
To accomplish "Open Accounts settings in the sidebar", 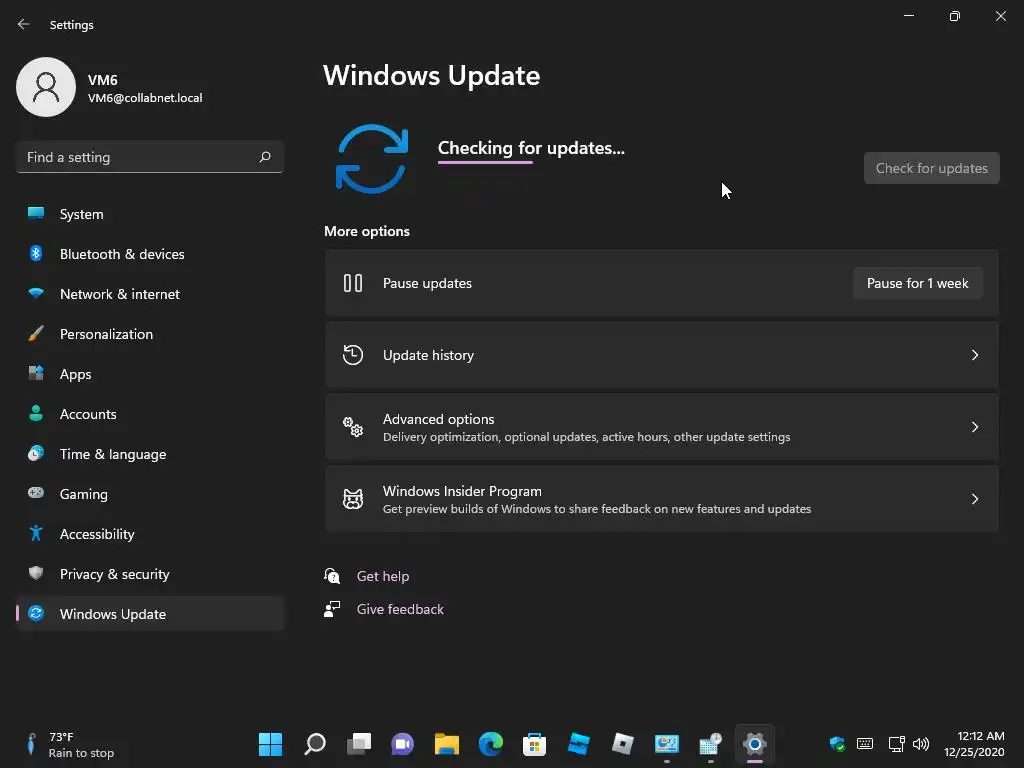I will (150, 414).
